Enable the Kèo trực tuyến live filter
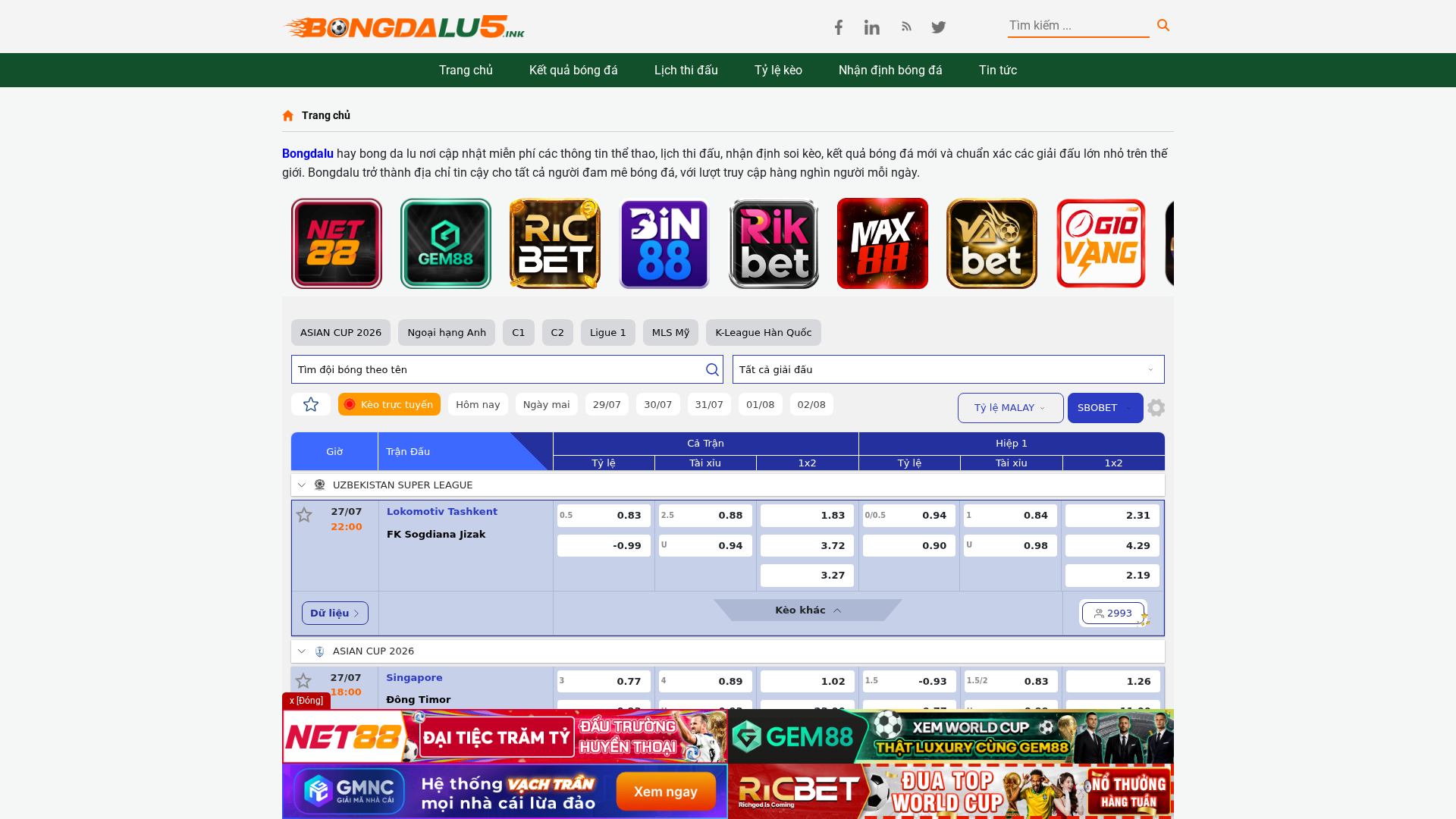This screenshot has height=819, width=1456. (389, 404)
